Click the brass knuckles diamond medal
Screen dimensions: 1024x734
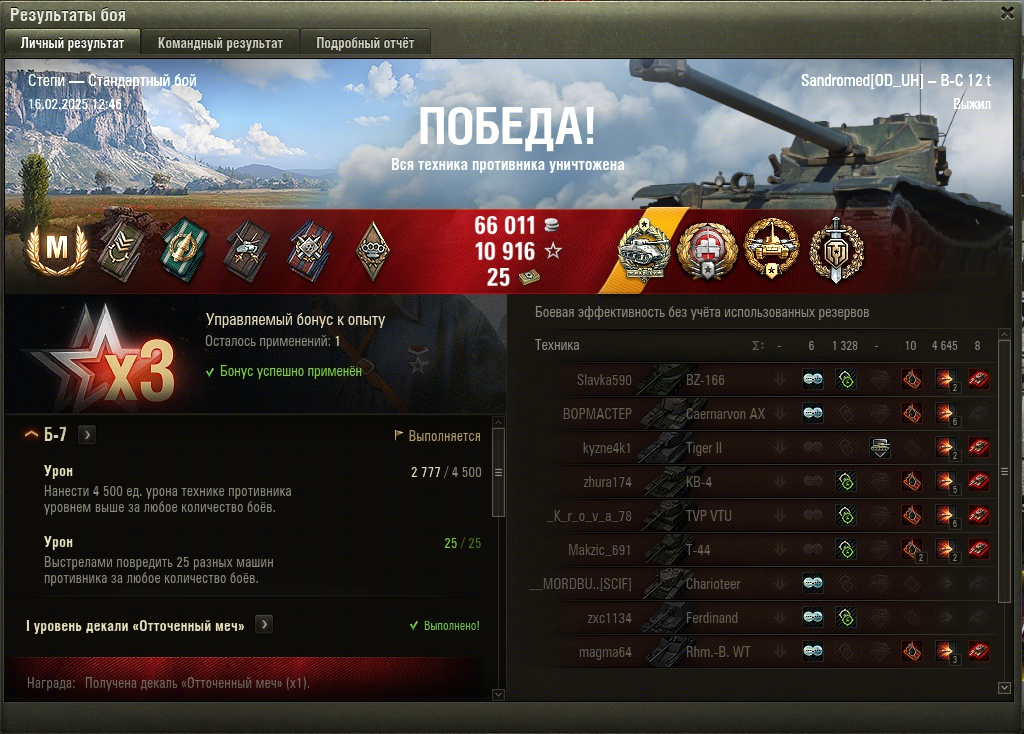pyautogui.click(x=373, y=251)
